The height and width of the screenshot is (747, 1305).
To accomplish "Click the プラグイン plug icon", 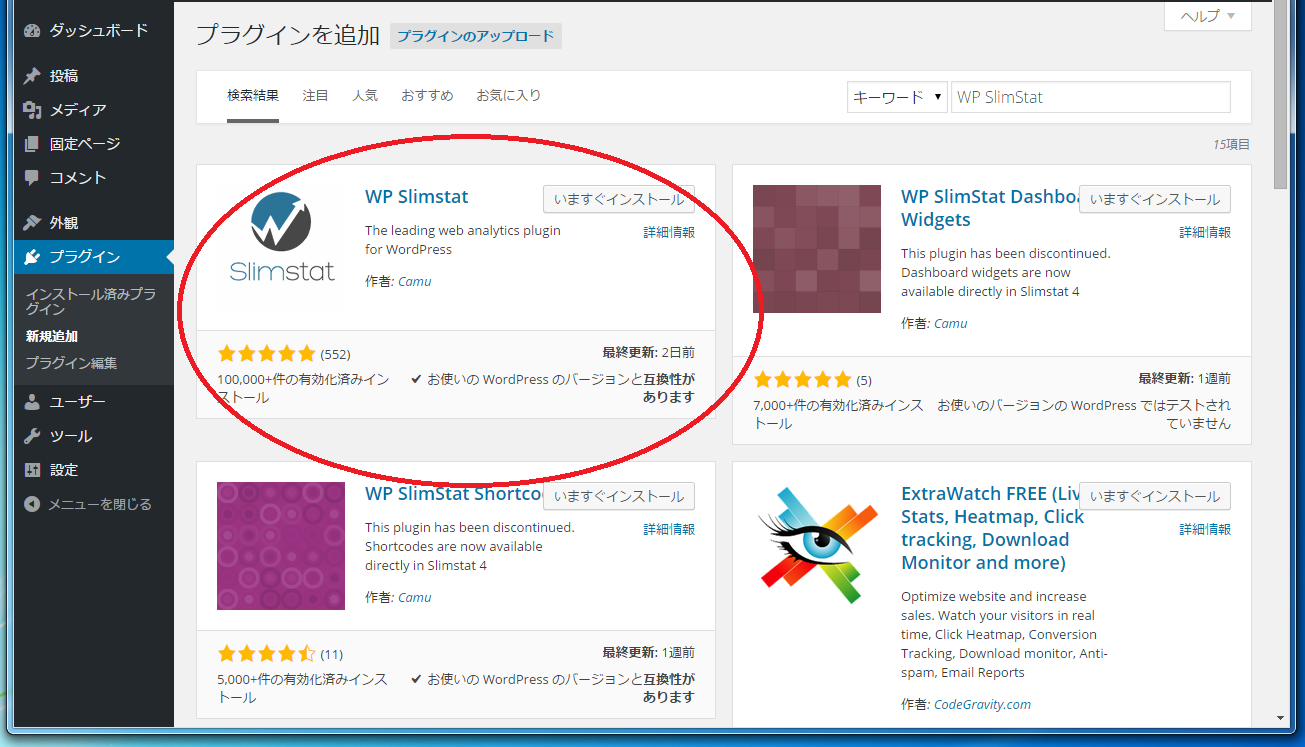I will pos(32,257).
